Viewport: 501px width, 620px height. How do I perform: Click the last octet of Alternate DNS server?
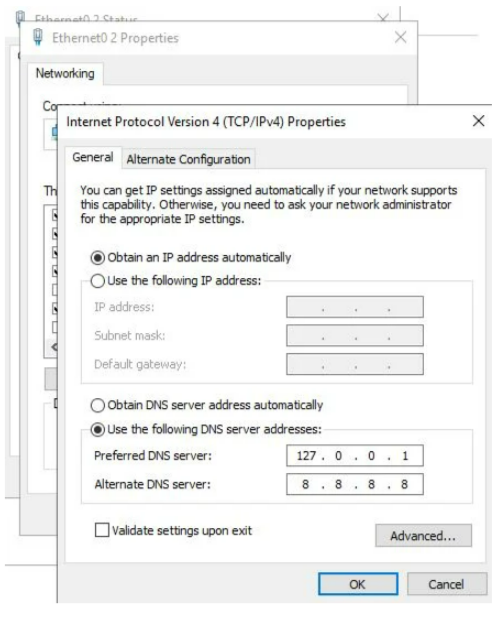405,484
